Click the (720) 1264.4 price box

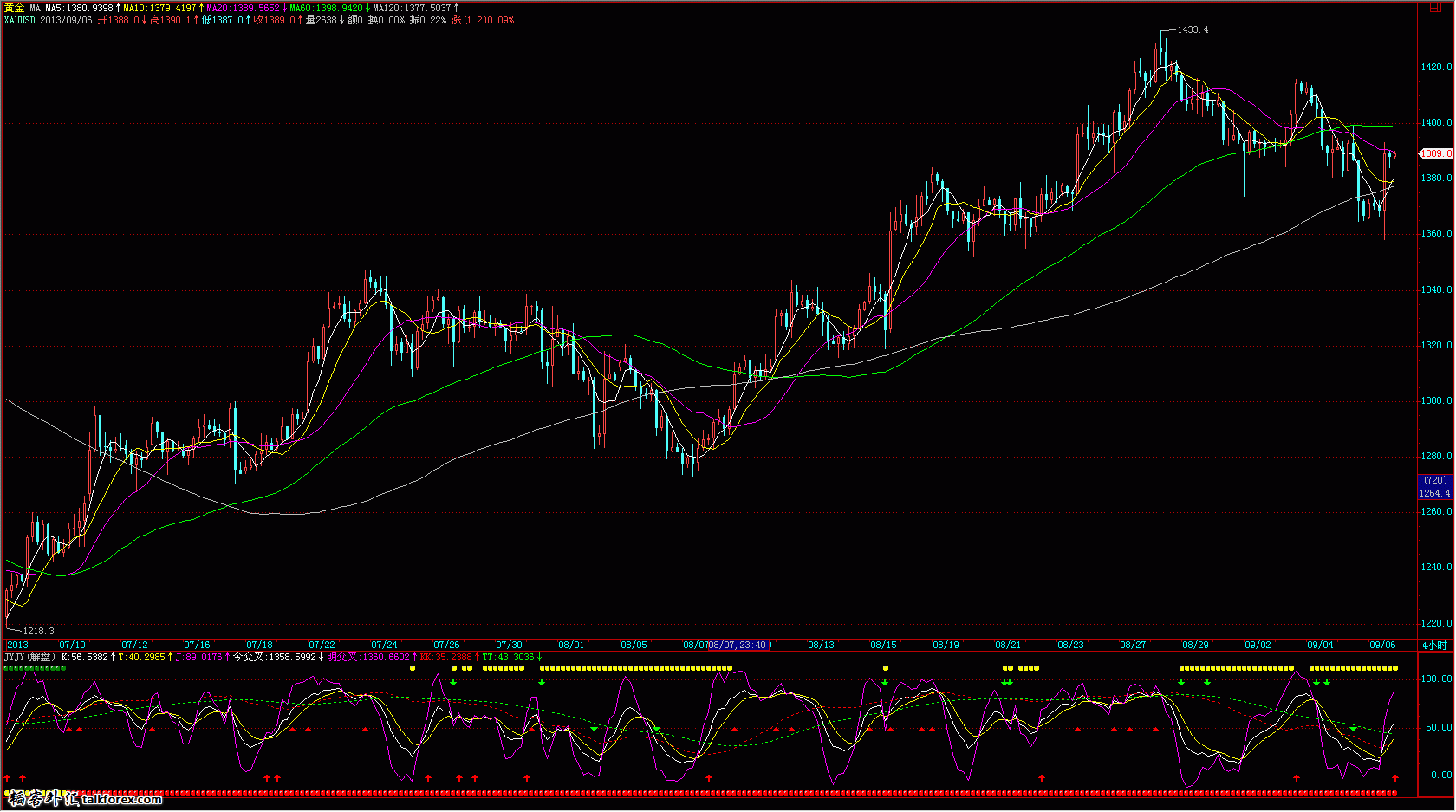(x=1435, y=487)
